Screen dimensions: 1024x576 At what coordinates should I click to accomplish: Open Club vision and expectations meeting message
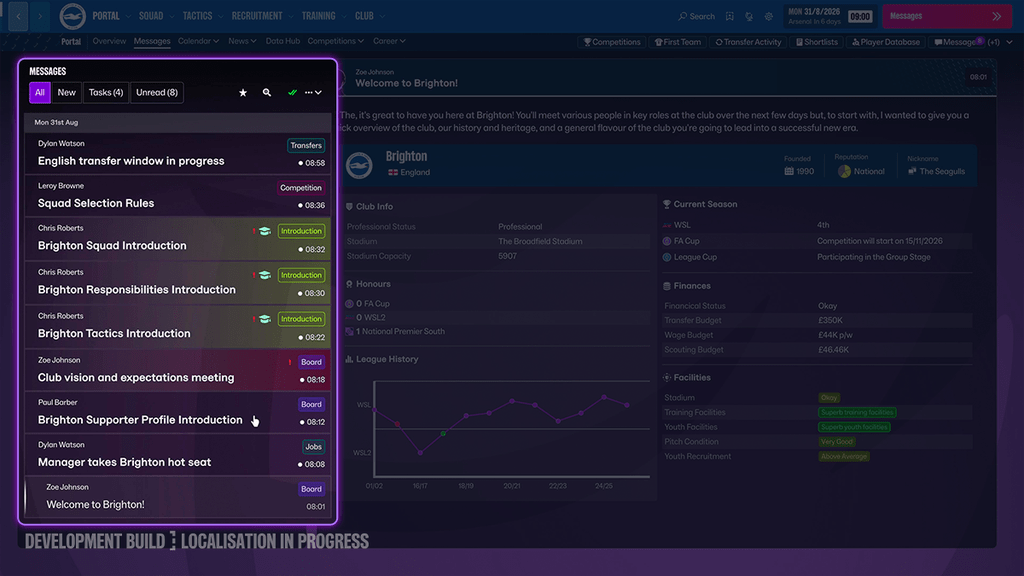coord(178,370)
